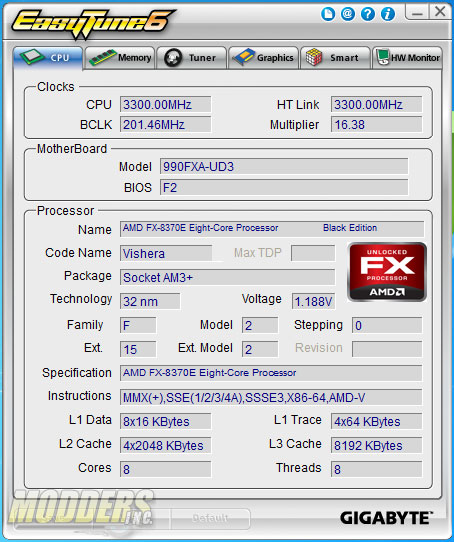Viewport: 454px width, 542px height.
Task: Switch to the Memory tab
Action: (120, 58)
